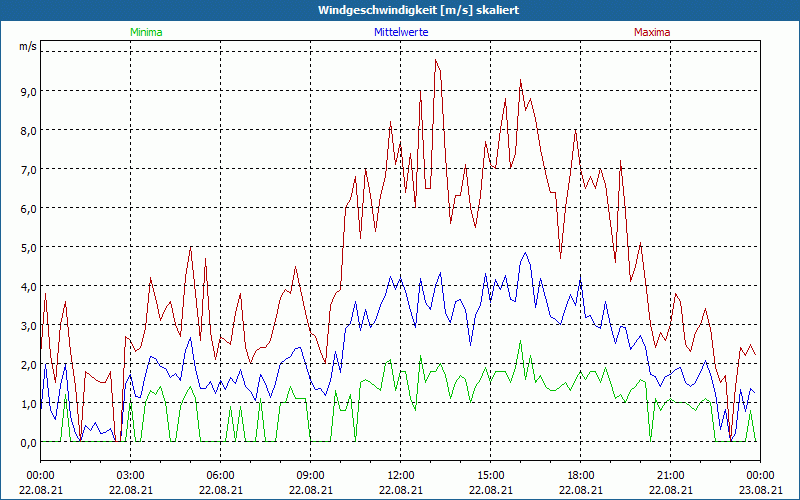The height and width of the screenshot is (500, 800).
Task: Click the 7,0 y-axis label
Action: (x=29, y=169)
